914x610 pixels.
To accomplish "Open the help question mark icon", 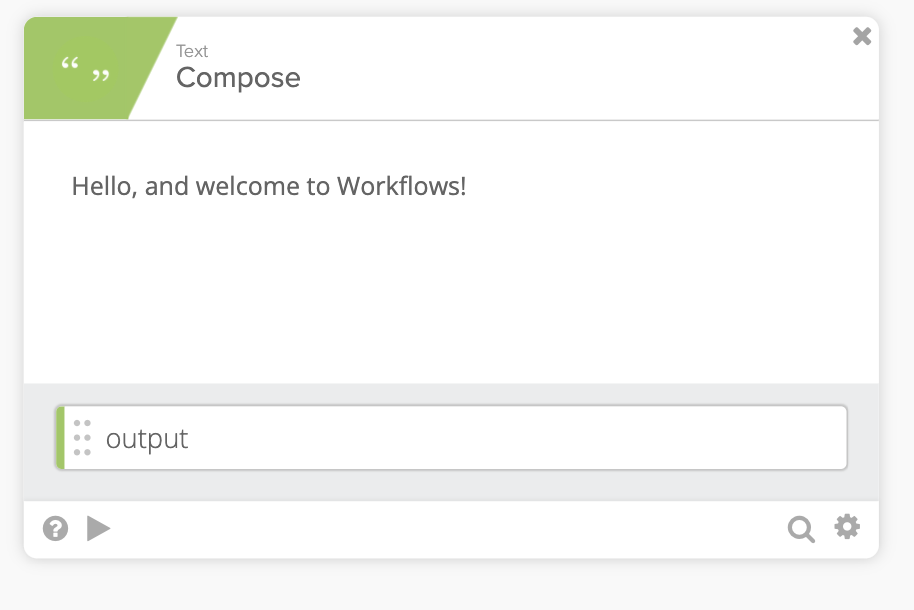I will point(56,528).
